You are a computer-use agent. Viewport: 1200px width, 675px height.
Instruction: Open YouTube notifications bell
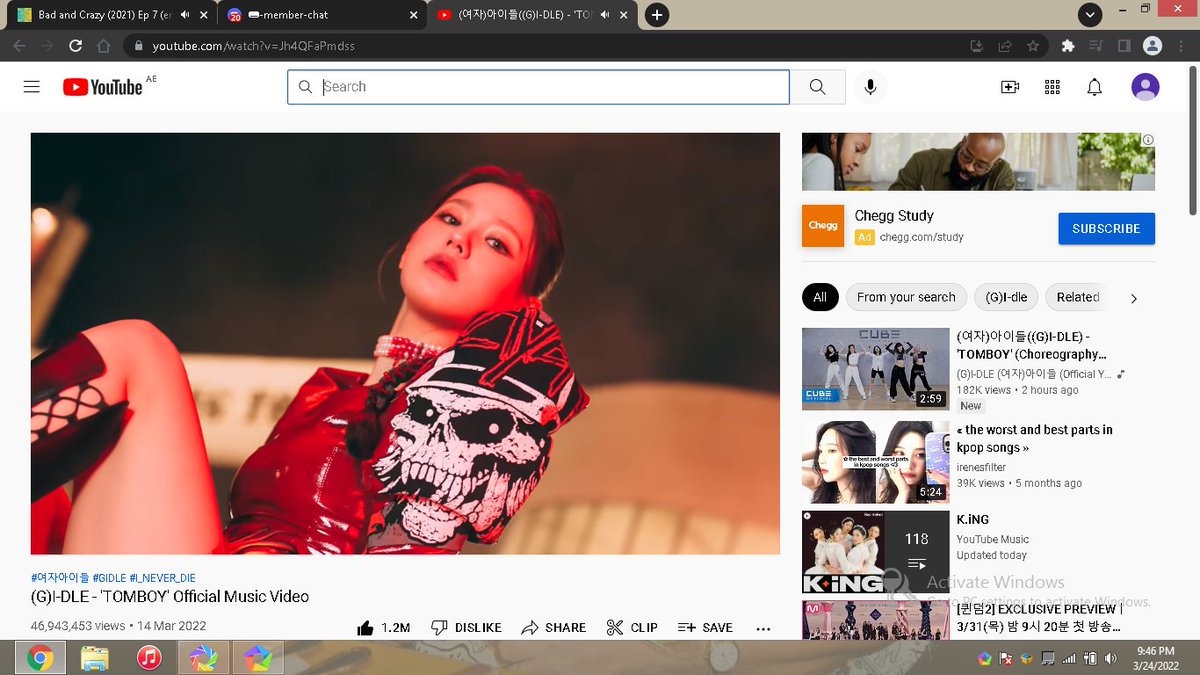(x=1094, y=87)
